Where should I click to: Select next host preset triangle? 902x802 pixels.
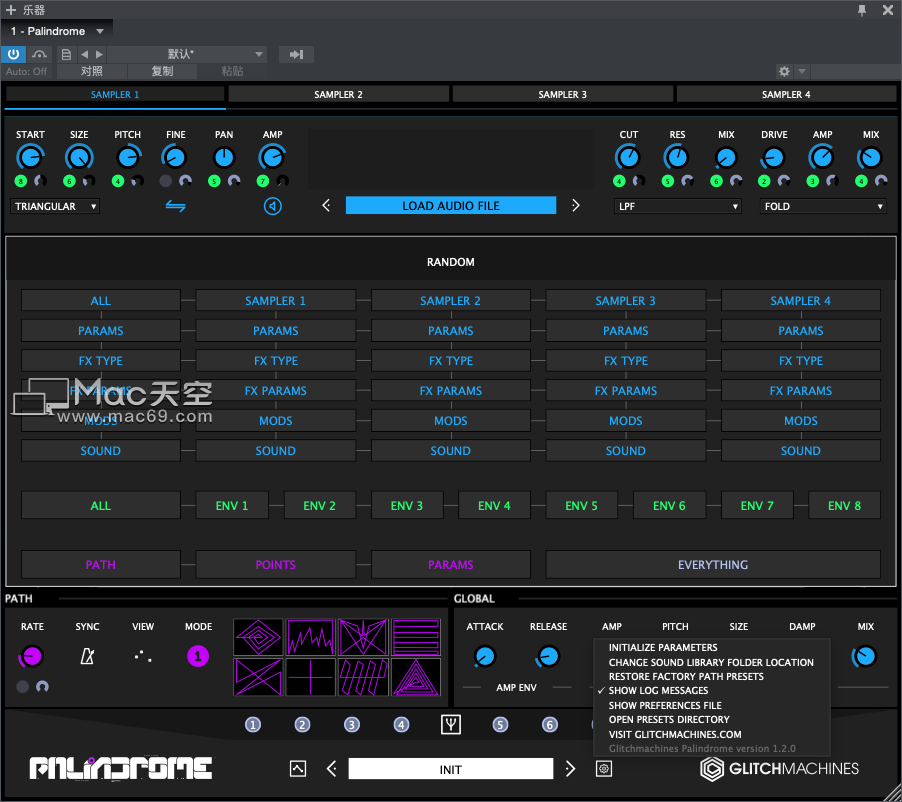[100, 54]
